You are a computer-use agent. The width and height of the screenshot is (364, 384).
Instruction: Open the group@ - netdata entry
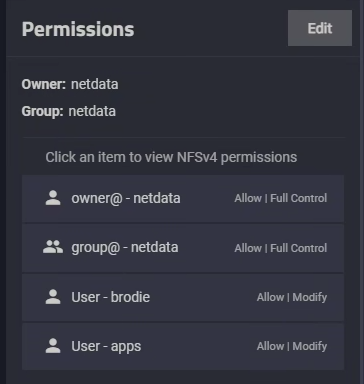pos(183,248)
